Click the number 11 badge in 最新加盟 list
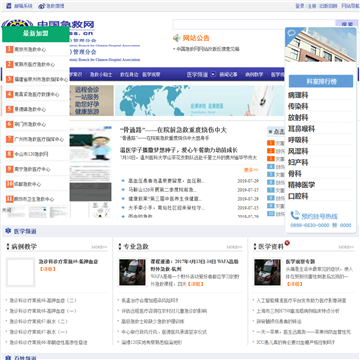360x360 pixels. click(x=9, y=199)
